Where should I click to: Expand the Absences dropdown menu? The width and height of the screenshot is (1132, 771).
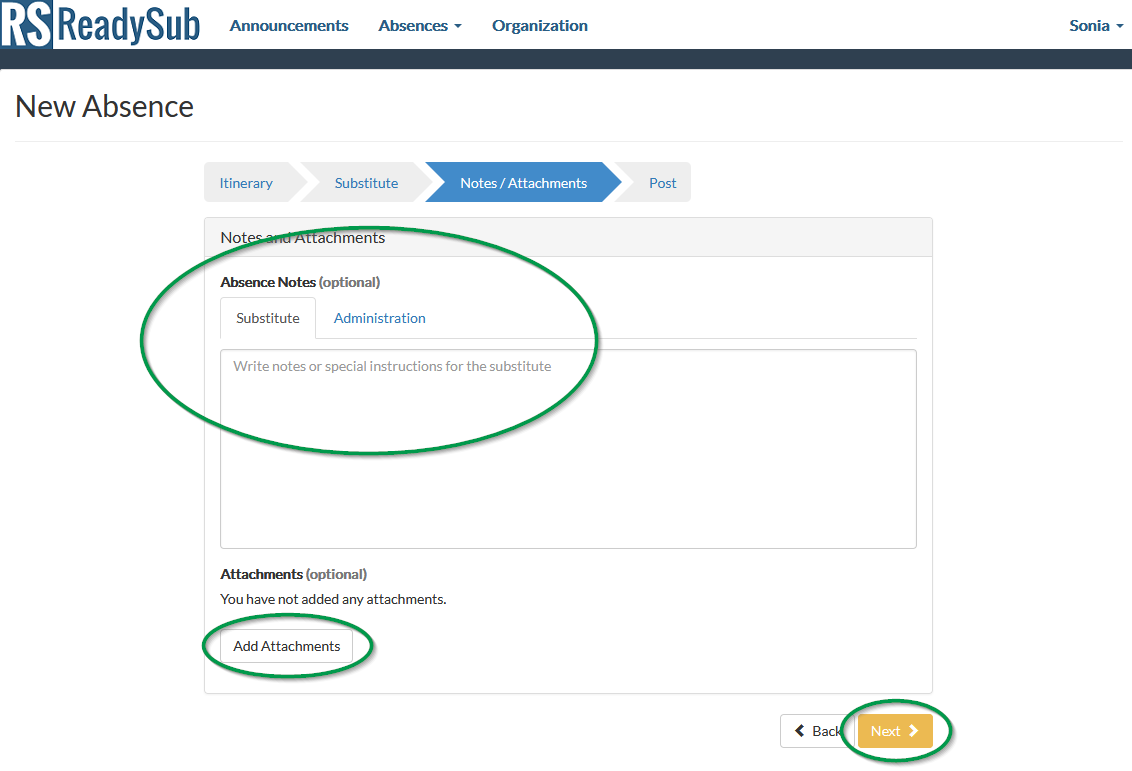point(420,25)
